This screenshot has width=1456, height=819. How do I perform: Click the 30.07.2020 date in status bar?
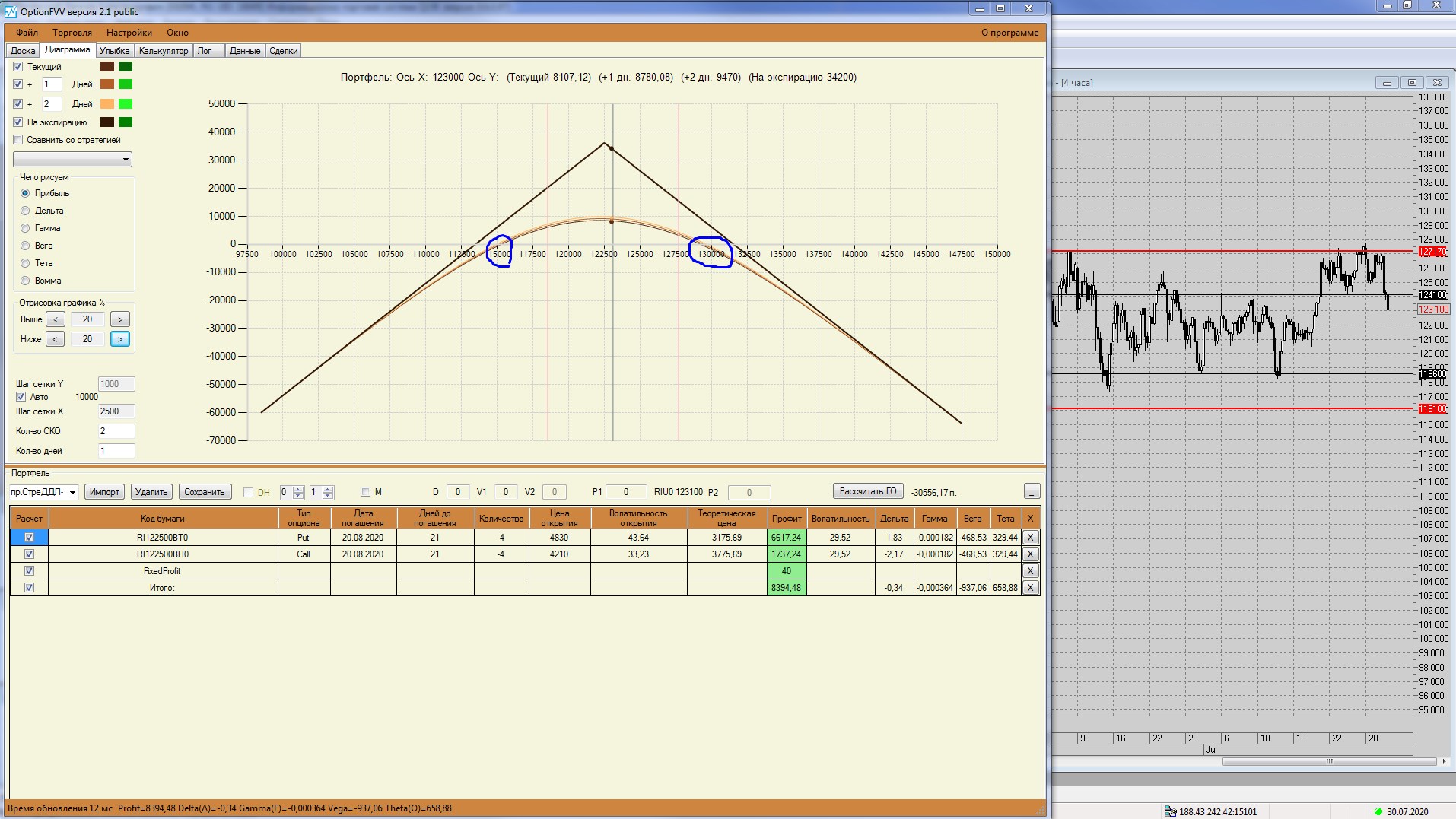click(x=1407, y=812)
